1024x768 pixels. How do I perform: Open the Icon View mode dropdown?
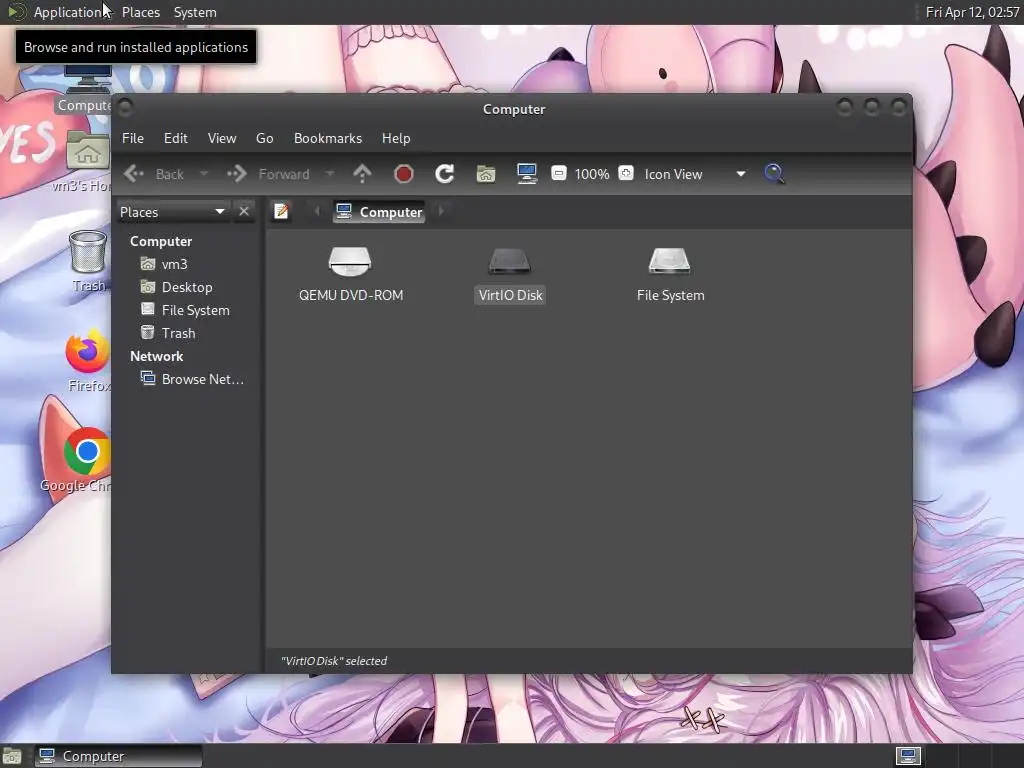point(695,174)
